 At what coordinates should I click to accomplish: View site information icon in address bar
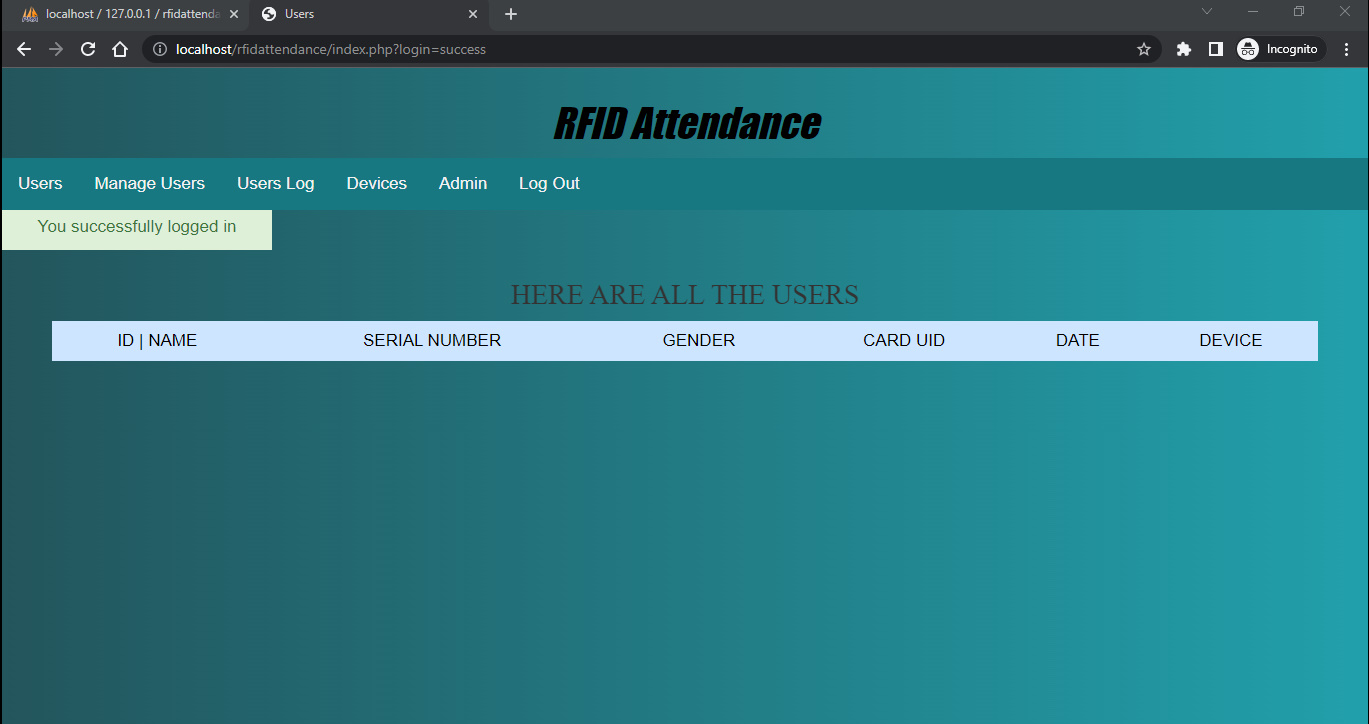[x=160, y=49]
